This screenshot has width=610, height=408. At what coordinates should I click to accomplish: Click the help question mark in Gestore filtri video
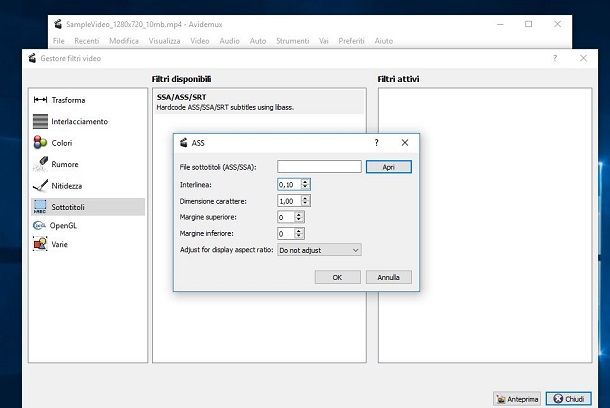[x=555, y=58]
